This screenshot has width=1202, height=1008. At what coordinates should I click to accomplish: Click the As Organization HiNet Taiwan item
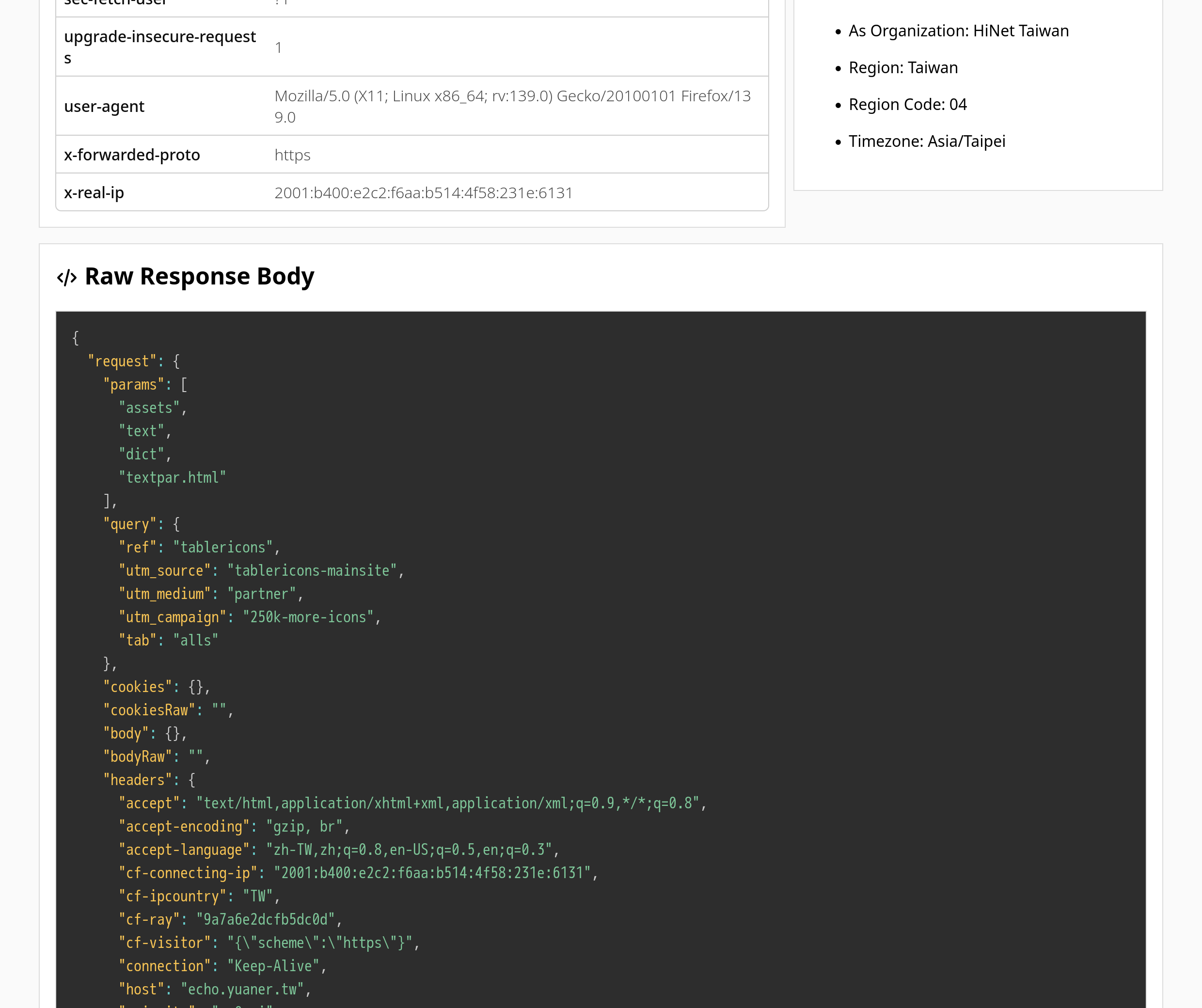point(958,31)
